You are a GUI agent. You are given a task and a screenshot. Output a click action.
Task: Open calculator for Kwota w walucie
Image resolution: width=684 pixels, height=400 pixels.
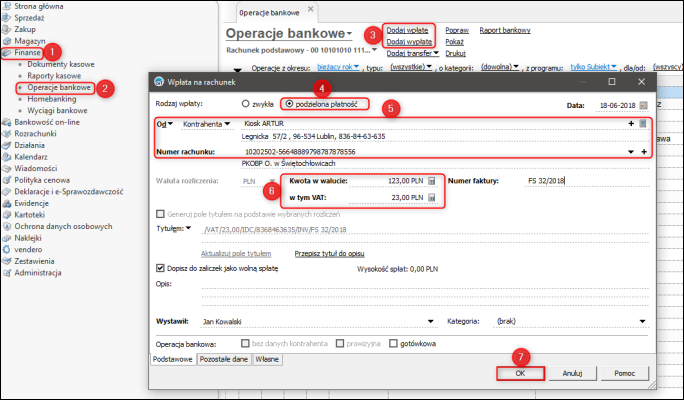(431, 181)
